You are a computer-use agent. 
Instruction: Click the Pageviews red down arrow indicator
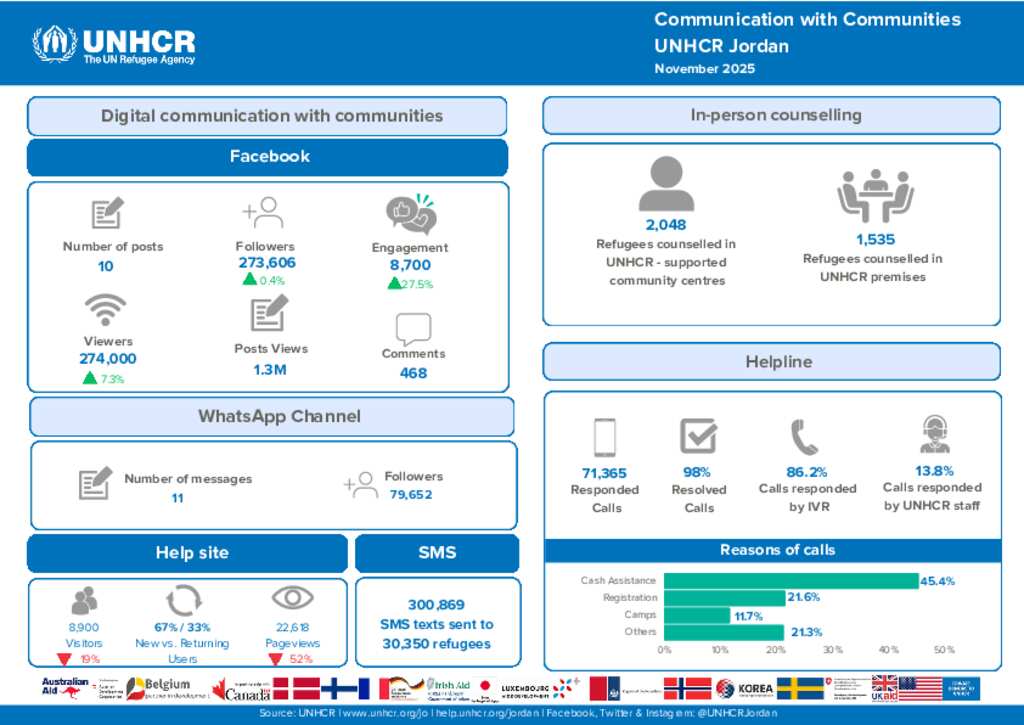pyautogui.click(x=275, y=659)
